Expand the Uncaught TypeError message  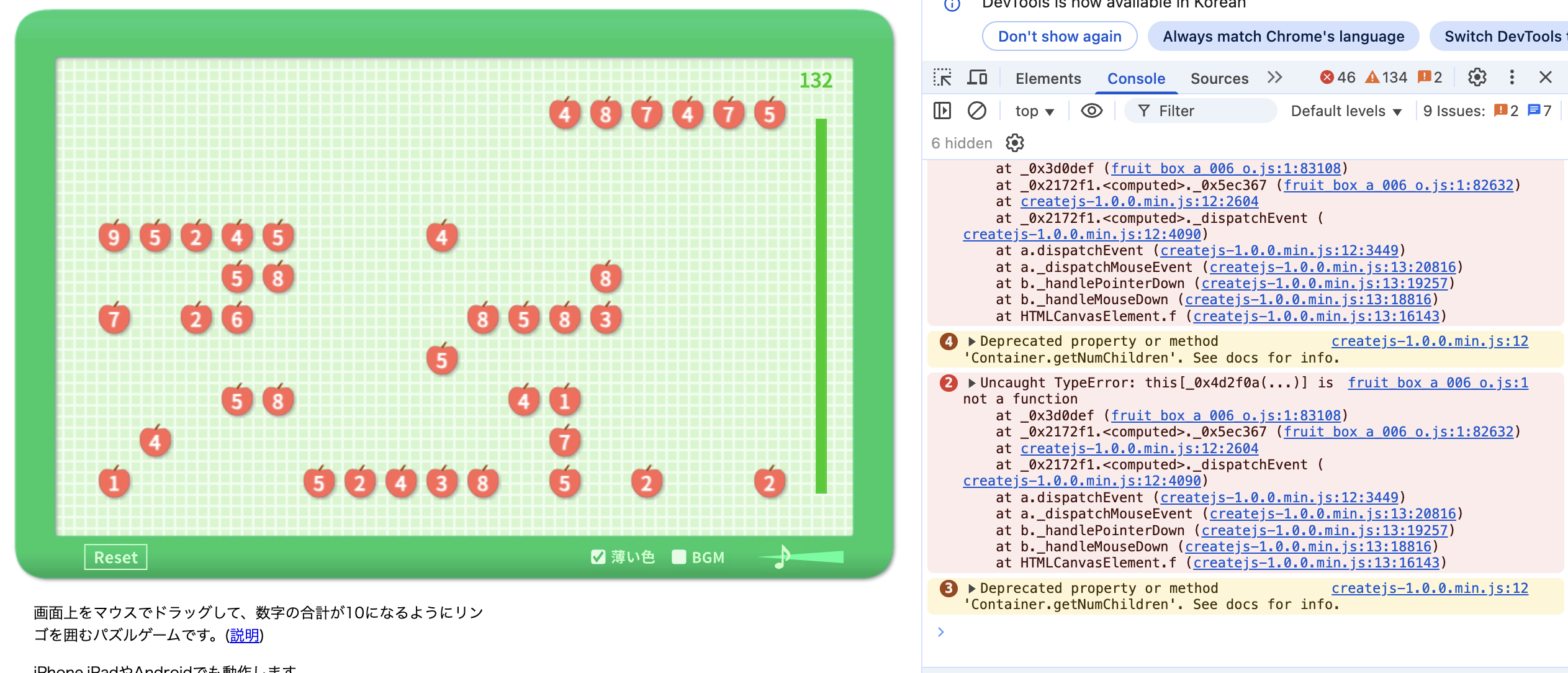pos(972,383)
